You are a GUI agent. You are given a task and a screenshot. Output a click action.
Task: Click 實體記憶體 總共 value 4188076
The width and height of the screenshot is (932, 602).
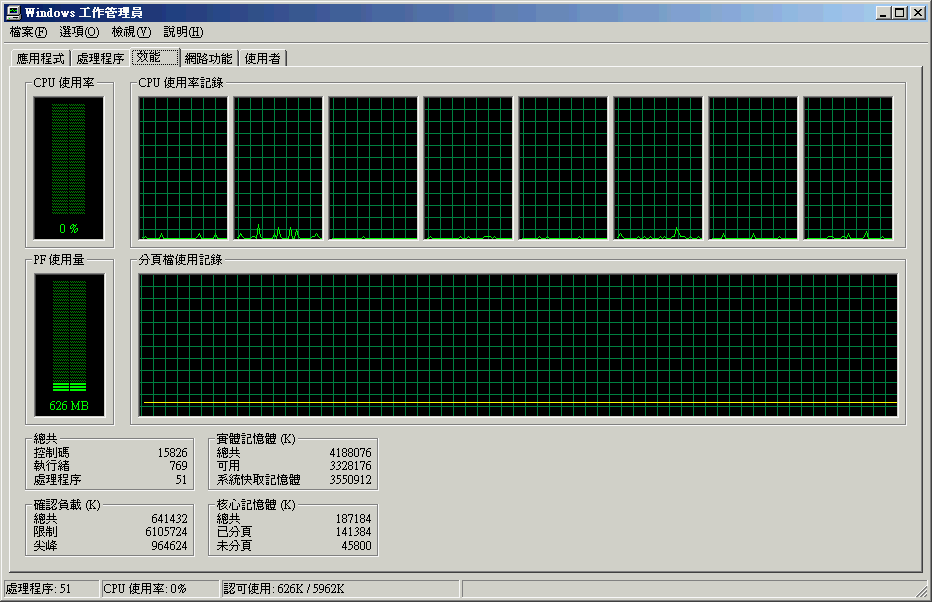click(x=351, y=453)
